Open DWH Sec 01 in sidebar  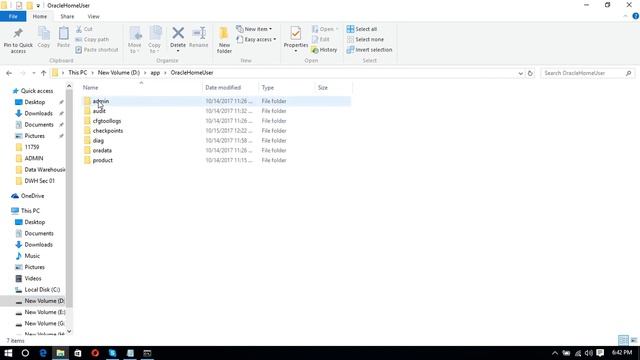point(40,181)
